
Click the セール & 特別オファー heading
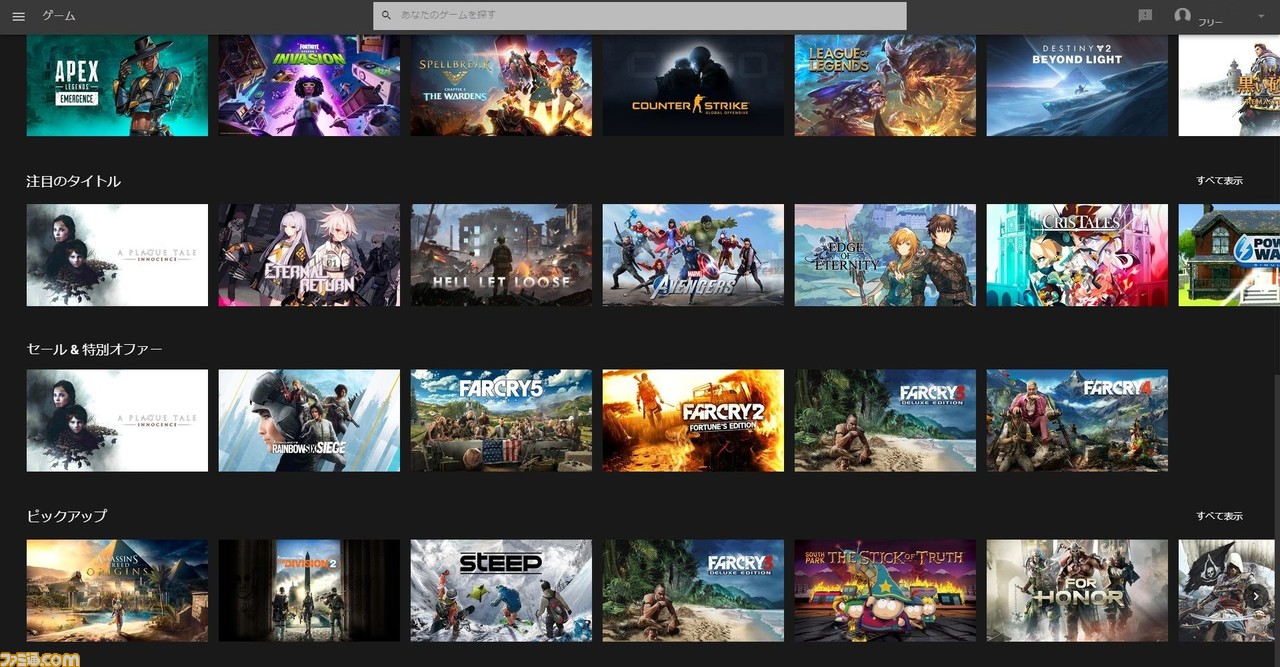(94, 349)
